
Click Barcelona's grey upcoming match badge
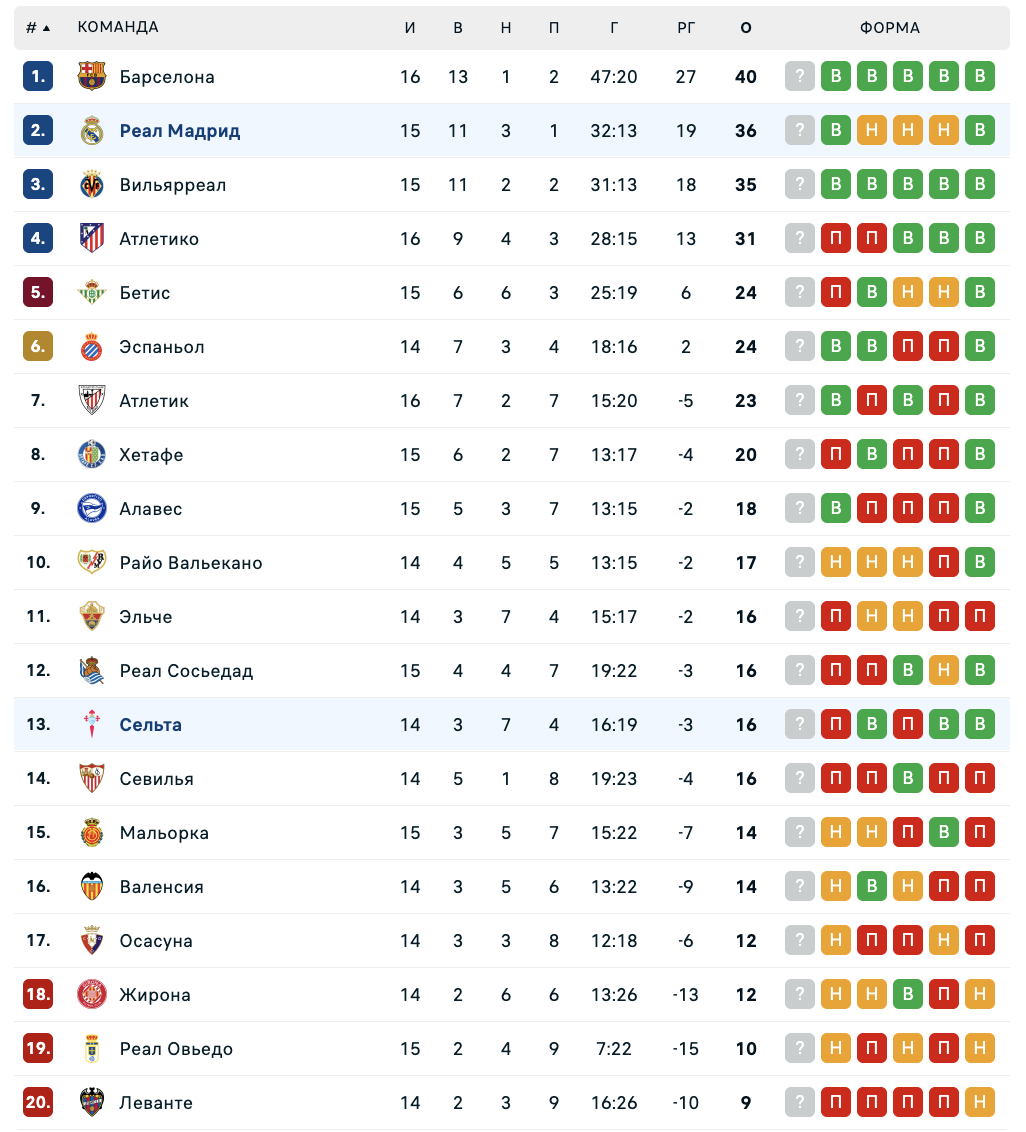[x=800, y=77]
